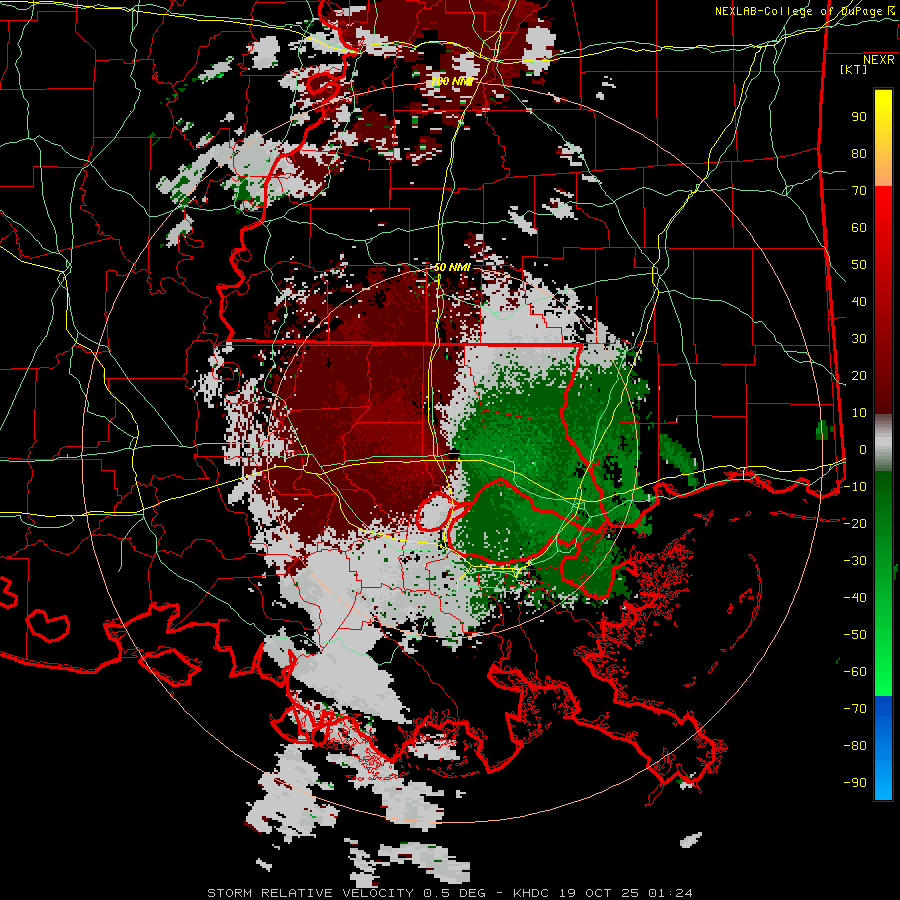The height and width of the screenshot is (900, 900).
Task: Click the gray zero band of the color bar
Action: [883, 443]
